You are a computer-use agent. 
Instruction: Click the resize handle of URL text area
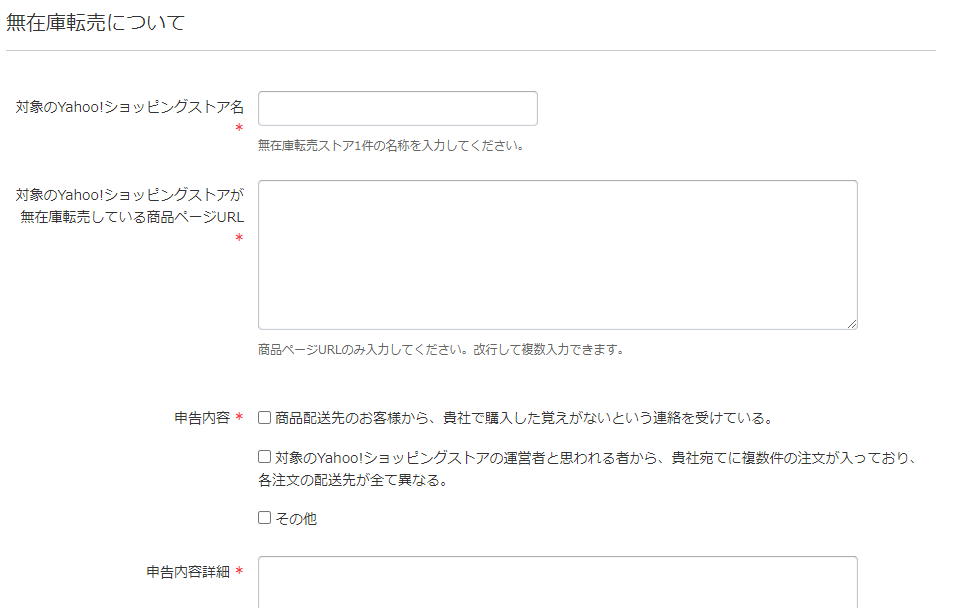852,324
